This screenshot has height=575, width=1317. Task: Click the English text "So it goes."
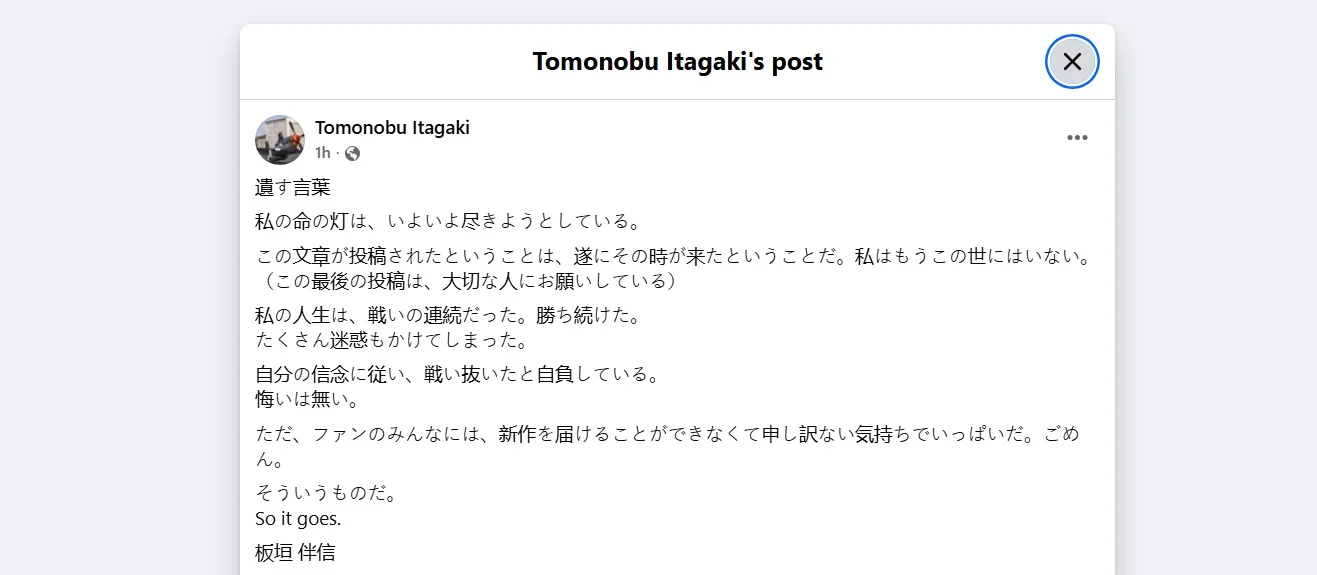pyautogui.click(x=298, y=519)
